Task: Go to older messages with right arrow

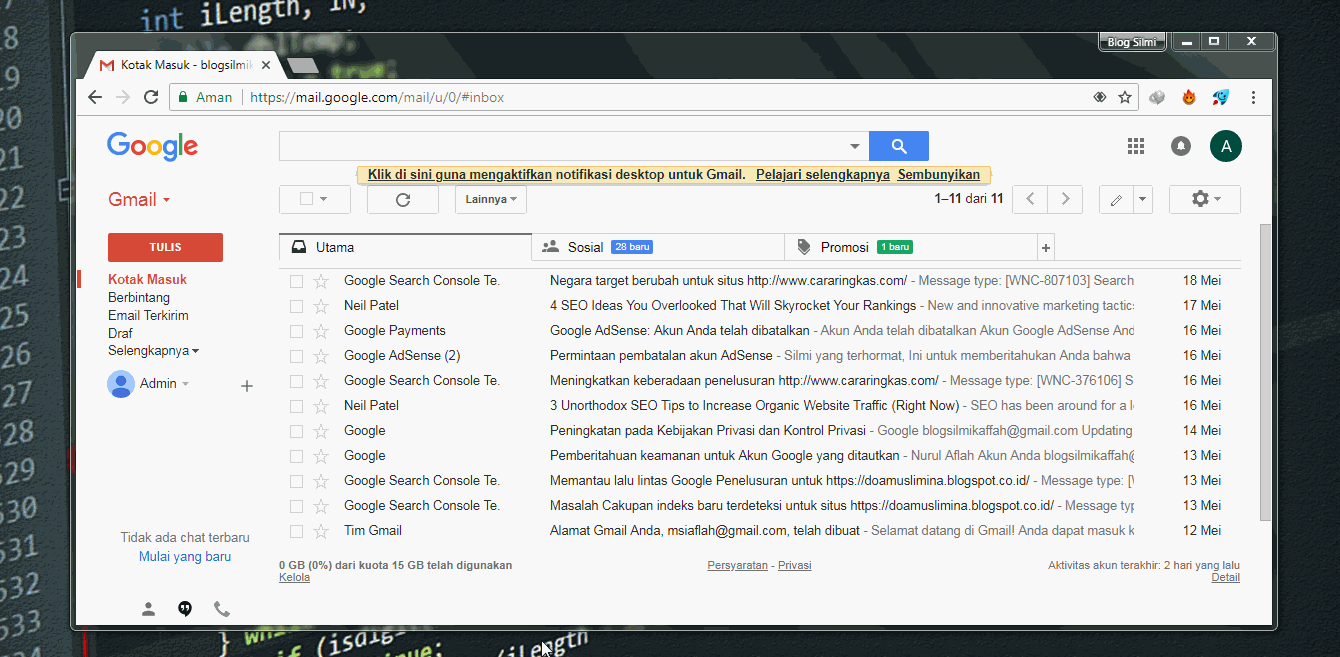Action: pos(1065,199)
